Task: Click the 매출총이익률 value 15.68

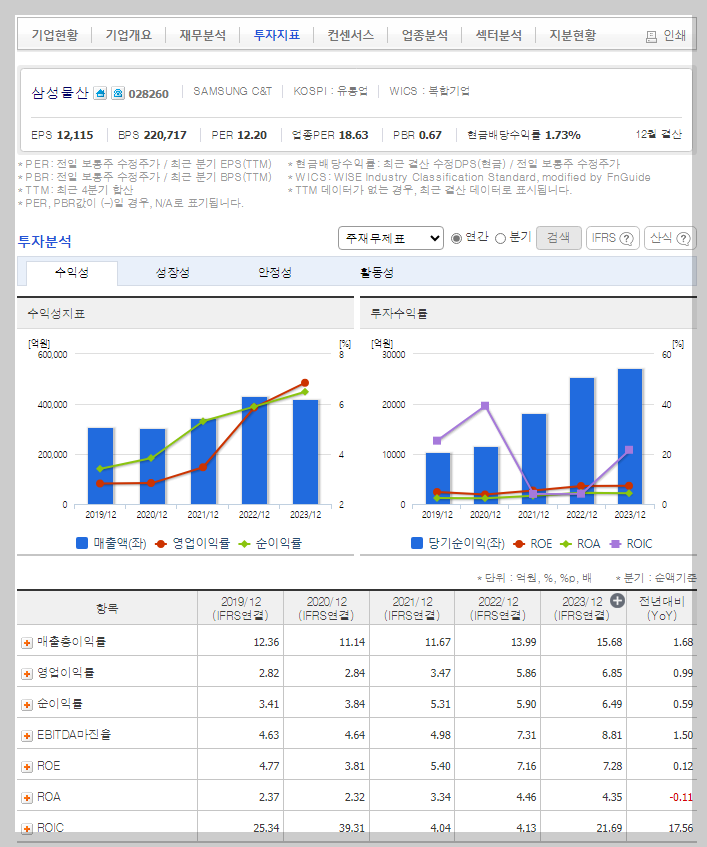Action: [x=609, y=642]
